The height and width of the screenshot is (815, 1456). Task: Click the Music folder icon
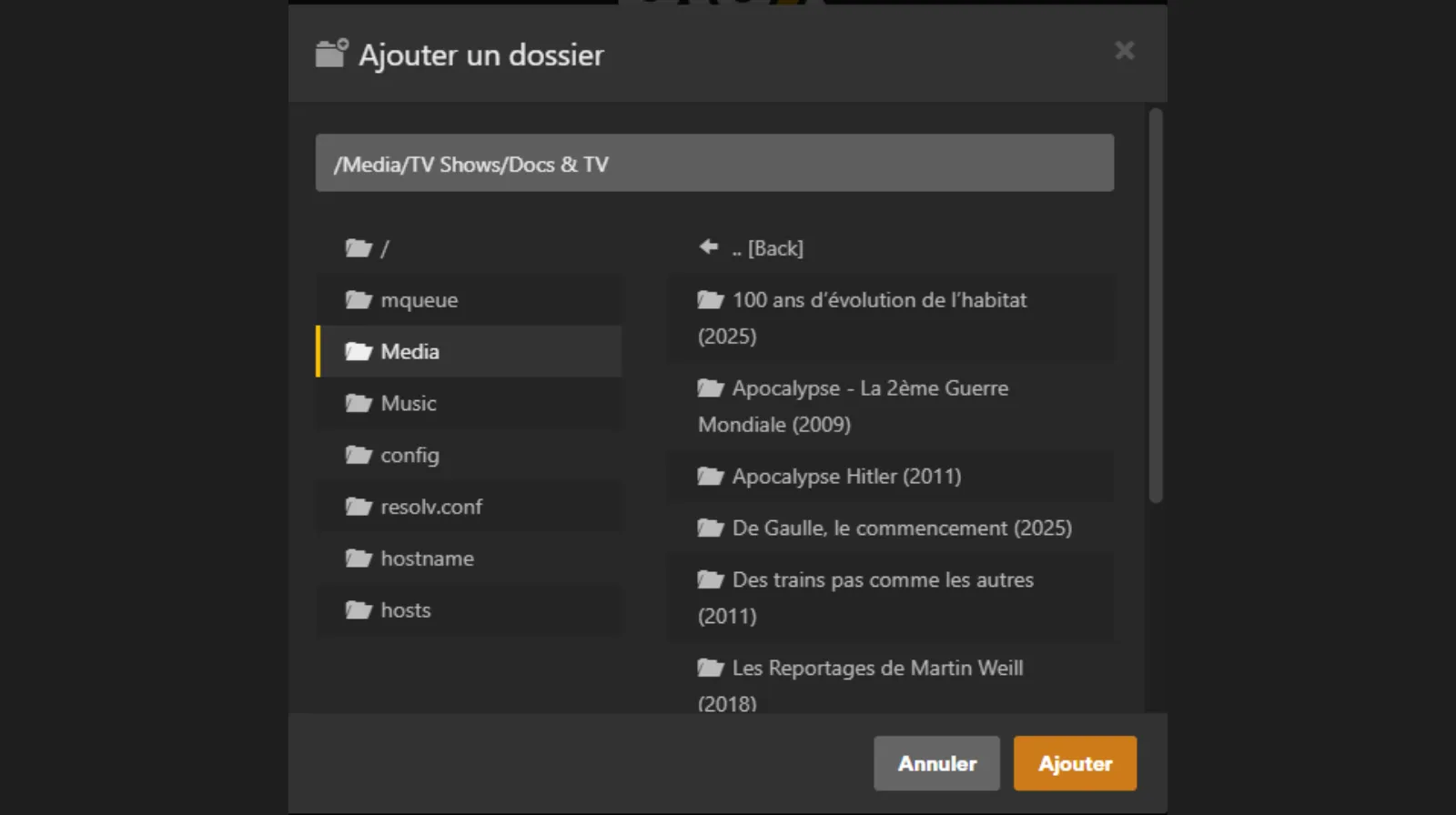(359, 404)
